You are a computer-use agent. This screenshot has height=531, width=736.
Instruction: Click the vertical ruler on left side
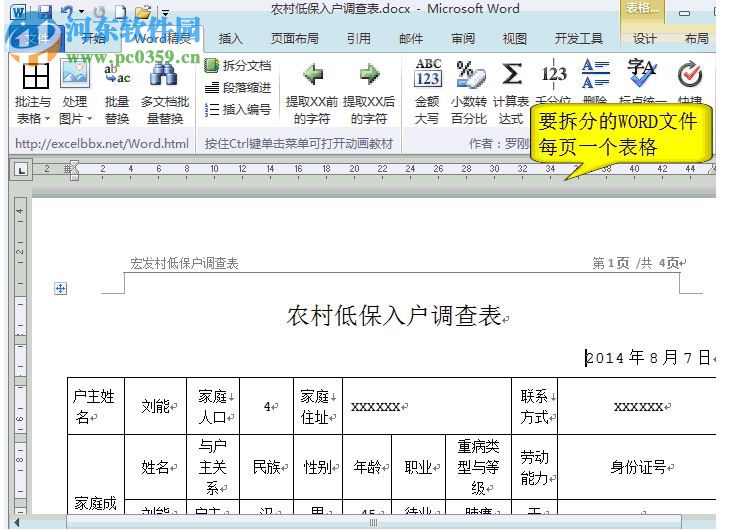[x=20, y=357]
